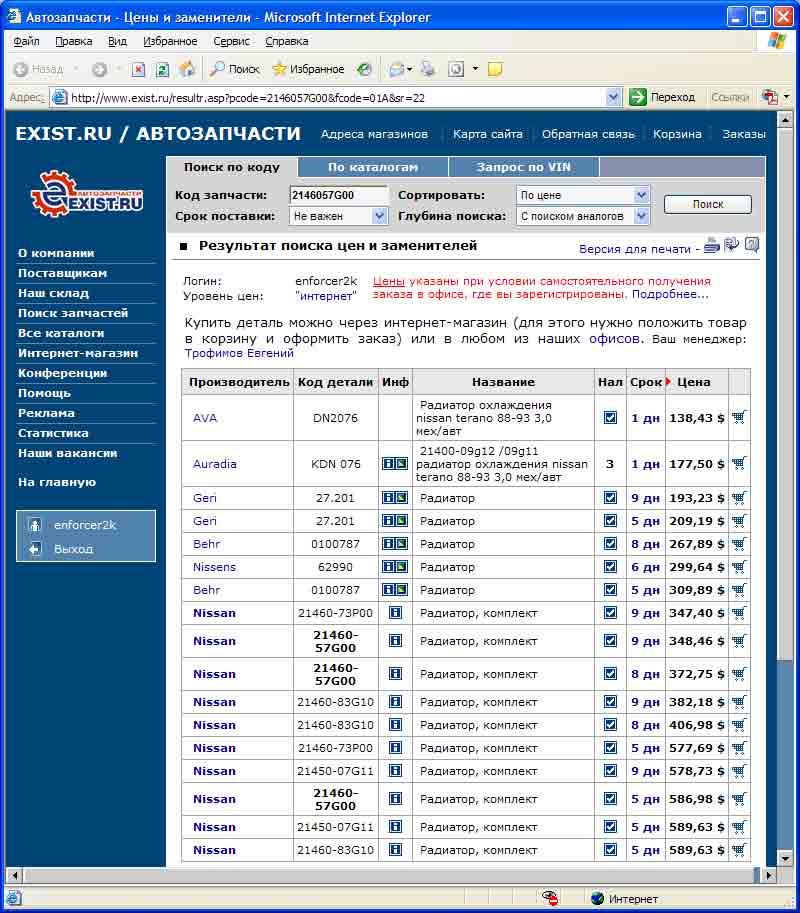Open the Интернет-магазин sidebar link
The width and height of the screenshot is (800, 913).
pos(78,353)
